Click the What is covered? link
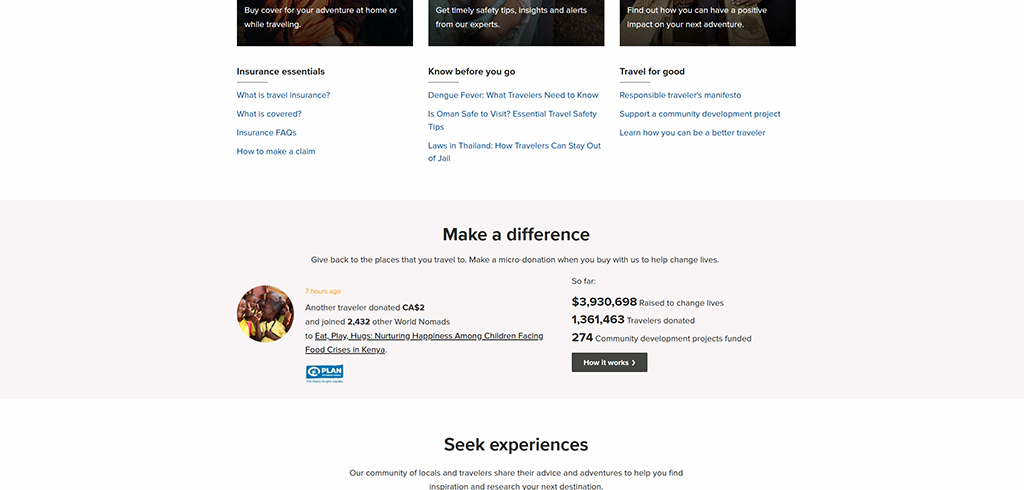Image resolution: width=1024 pixels, height=490 pixels. click(269, 114)
